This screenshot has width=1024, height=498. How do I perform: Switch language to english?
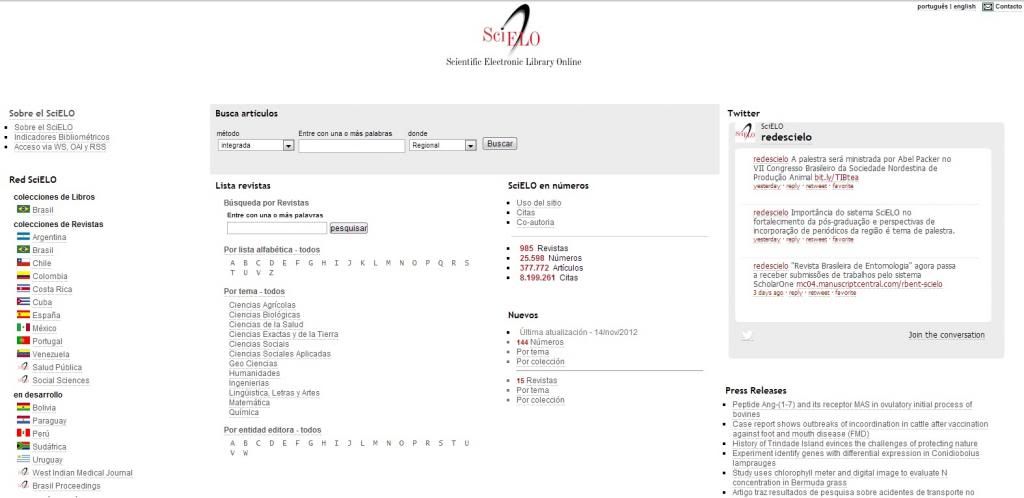[965, 7]
